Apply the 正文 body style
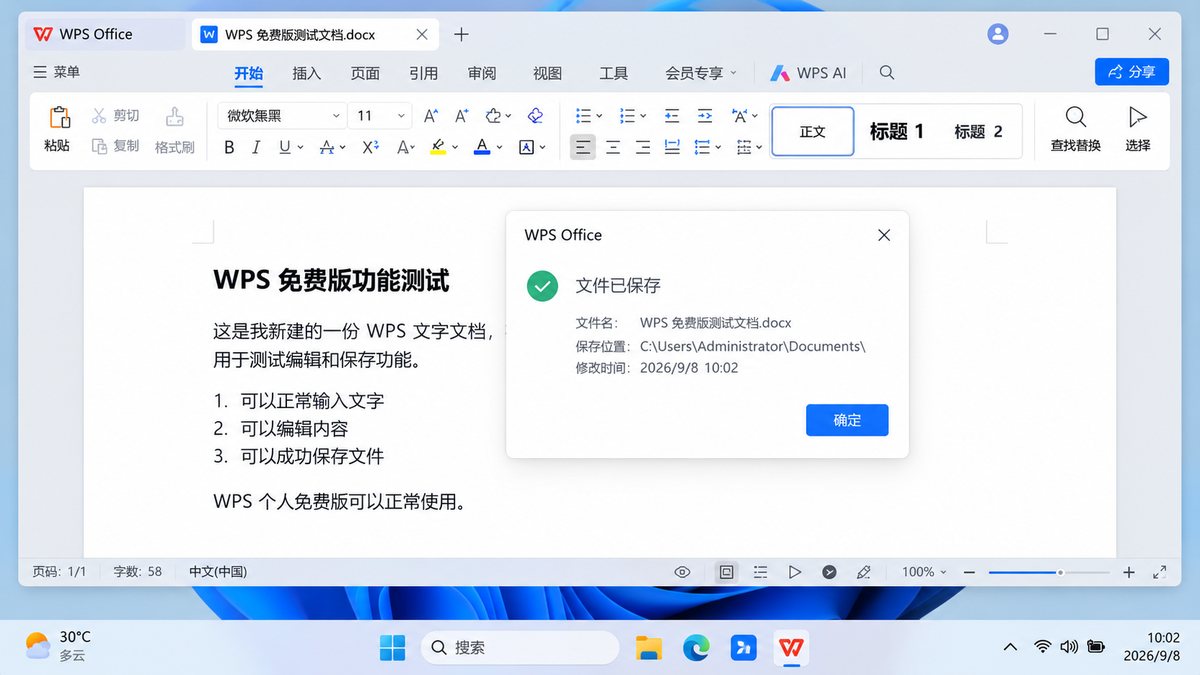The height and width of the screenshot is (675, 1200). [813, 131]
